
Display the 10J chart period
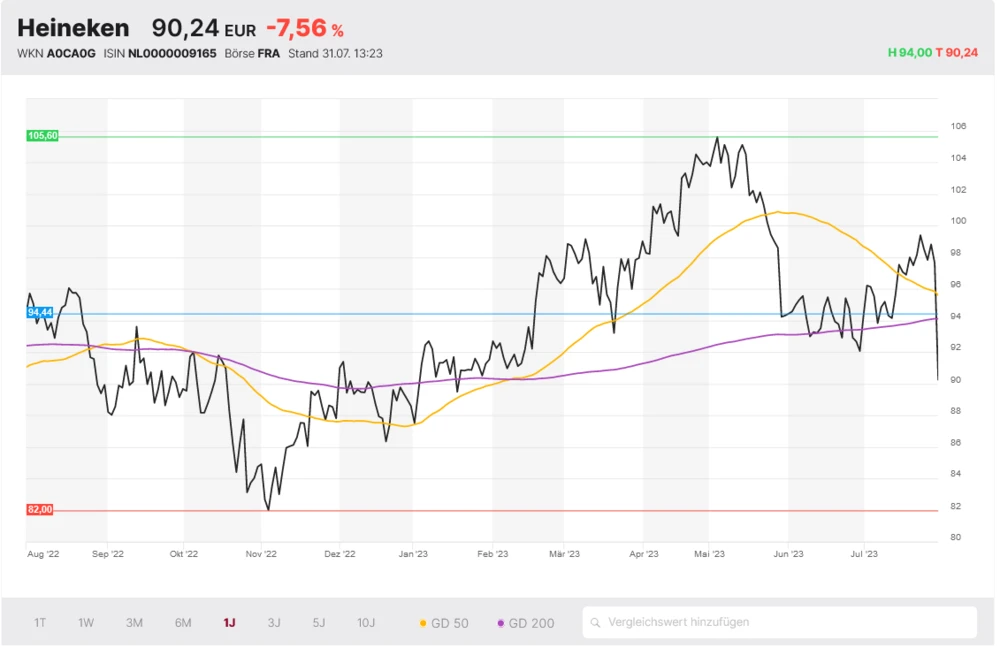click(x=366, y=623)
